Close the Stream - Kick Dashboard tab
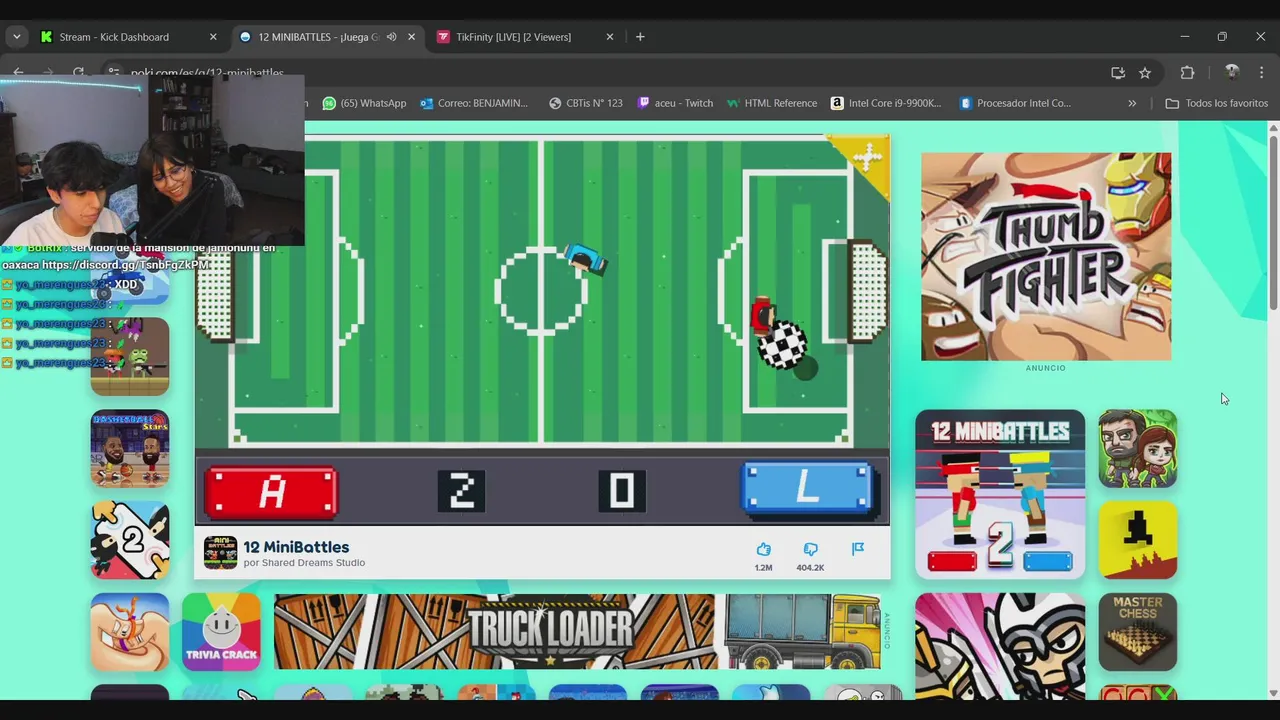This screenshot has height=720, width=1280. click(213, 37)
